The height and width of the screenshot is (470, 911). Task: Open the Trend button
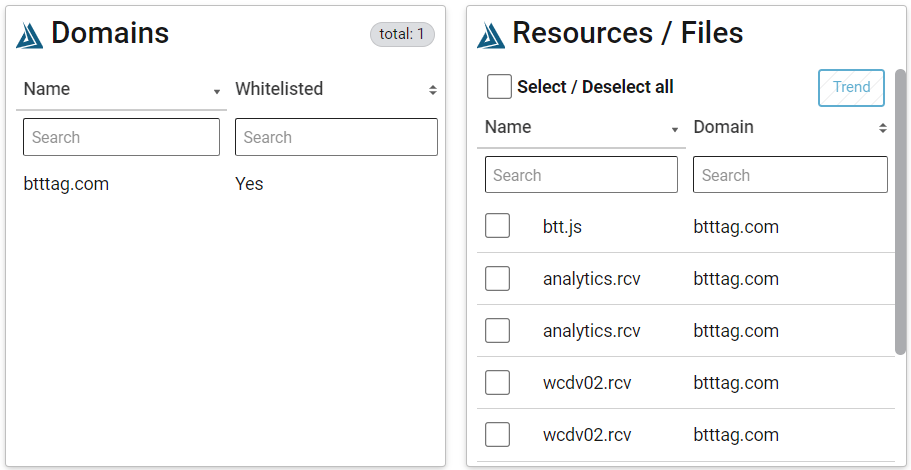(x=851, y=88)
